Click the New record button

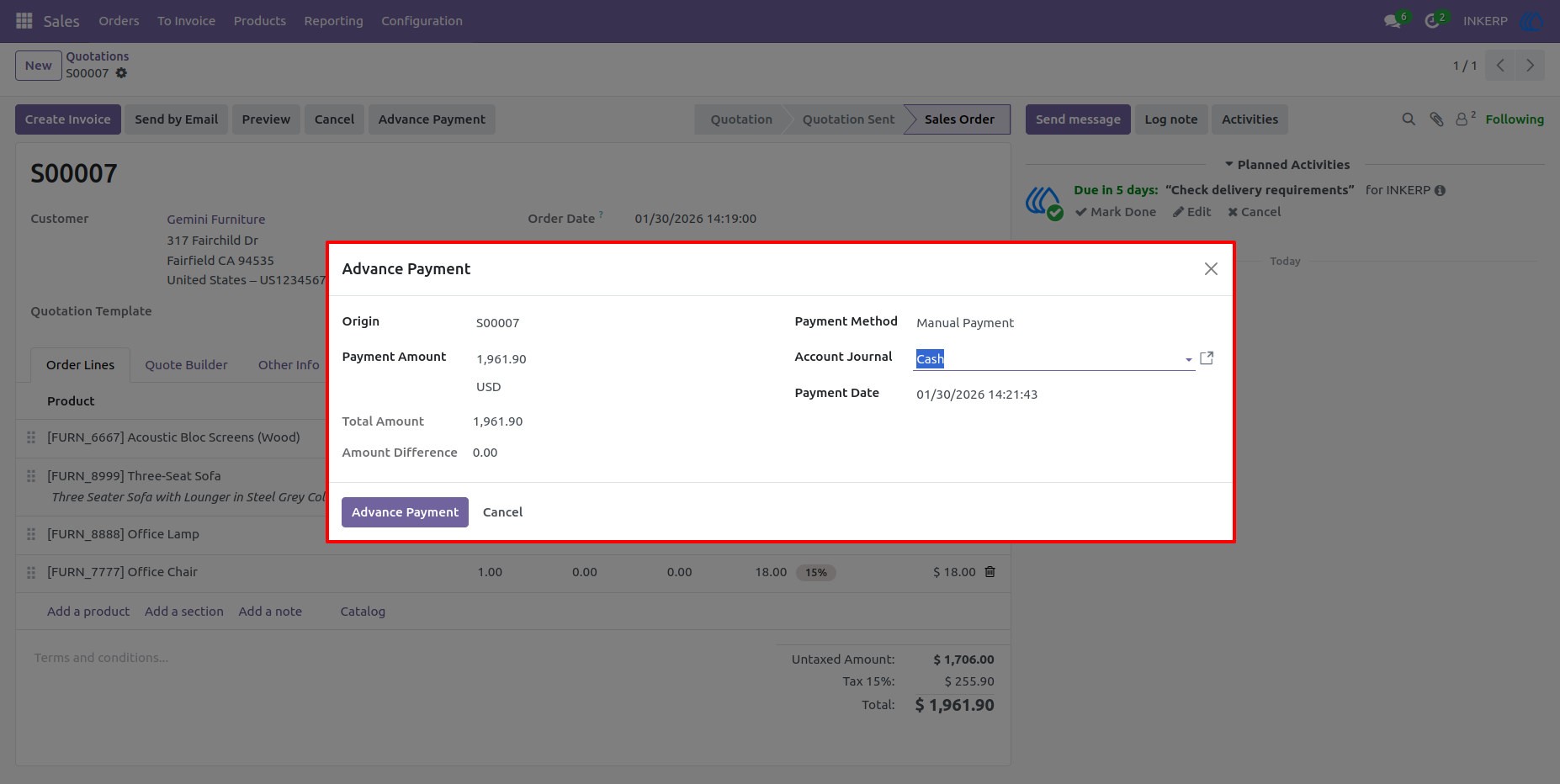38,66
